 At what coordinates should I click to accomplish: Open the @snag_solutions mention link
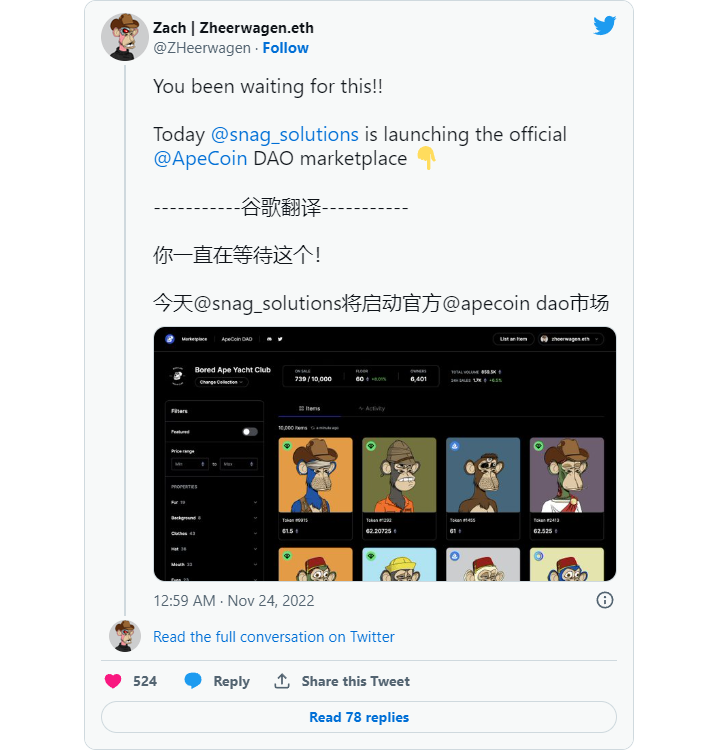click(285, 135)
